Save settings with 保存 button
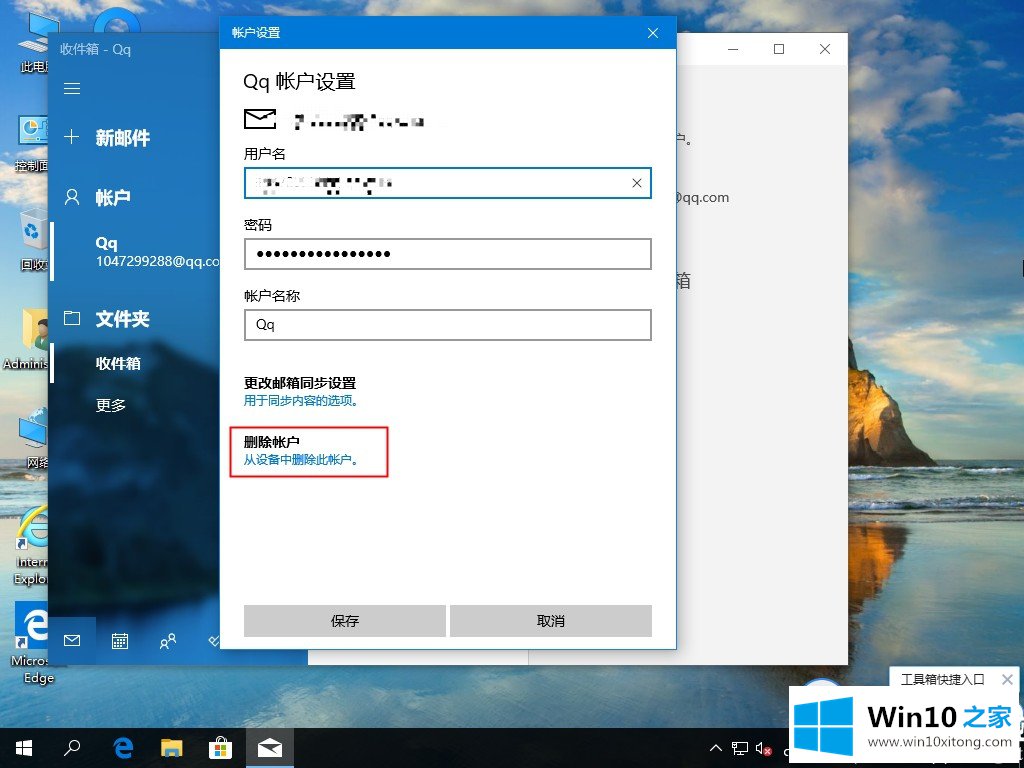Viewport: 1024px width, 768px height. click(345, 620)
